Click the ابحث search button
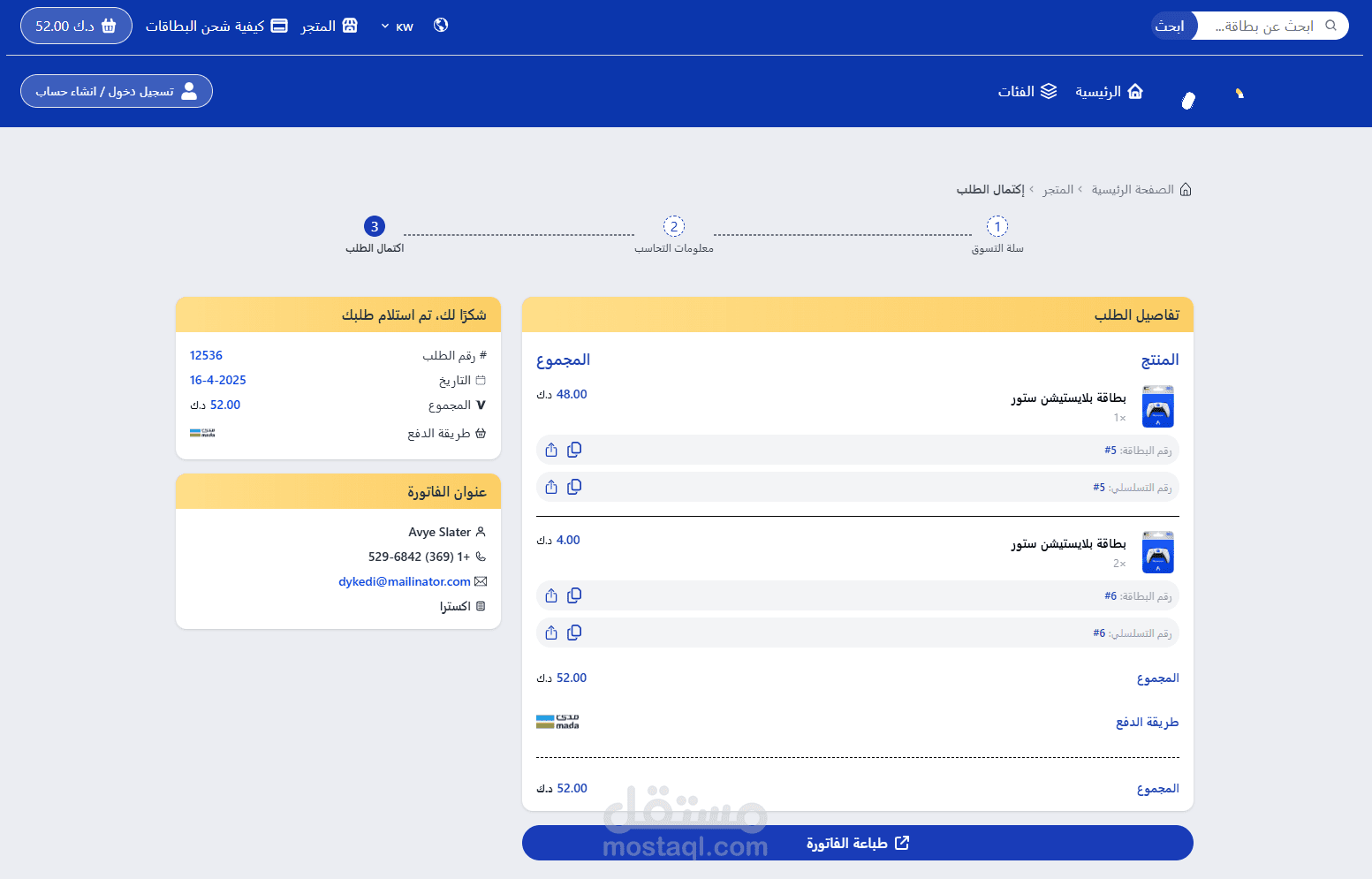1372x879 pixels. (x=1173, y=26)
